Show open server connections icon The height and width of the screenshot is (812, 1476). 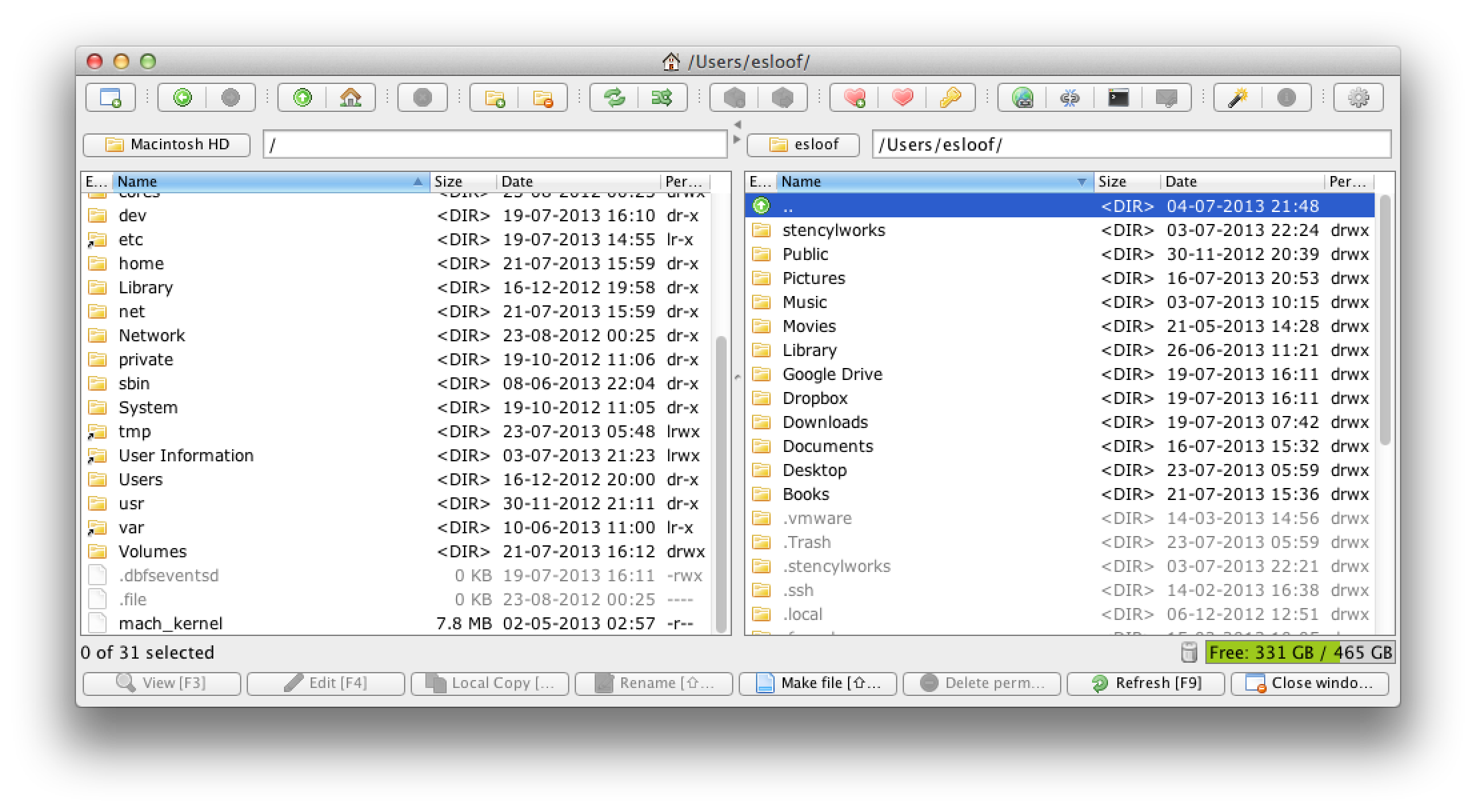(1071, 98)
